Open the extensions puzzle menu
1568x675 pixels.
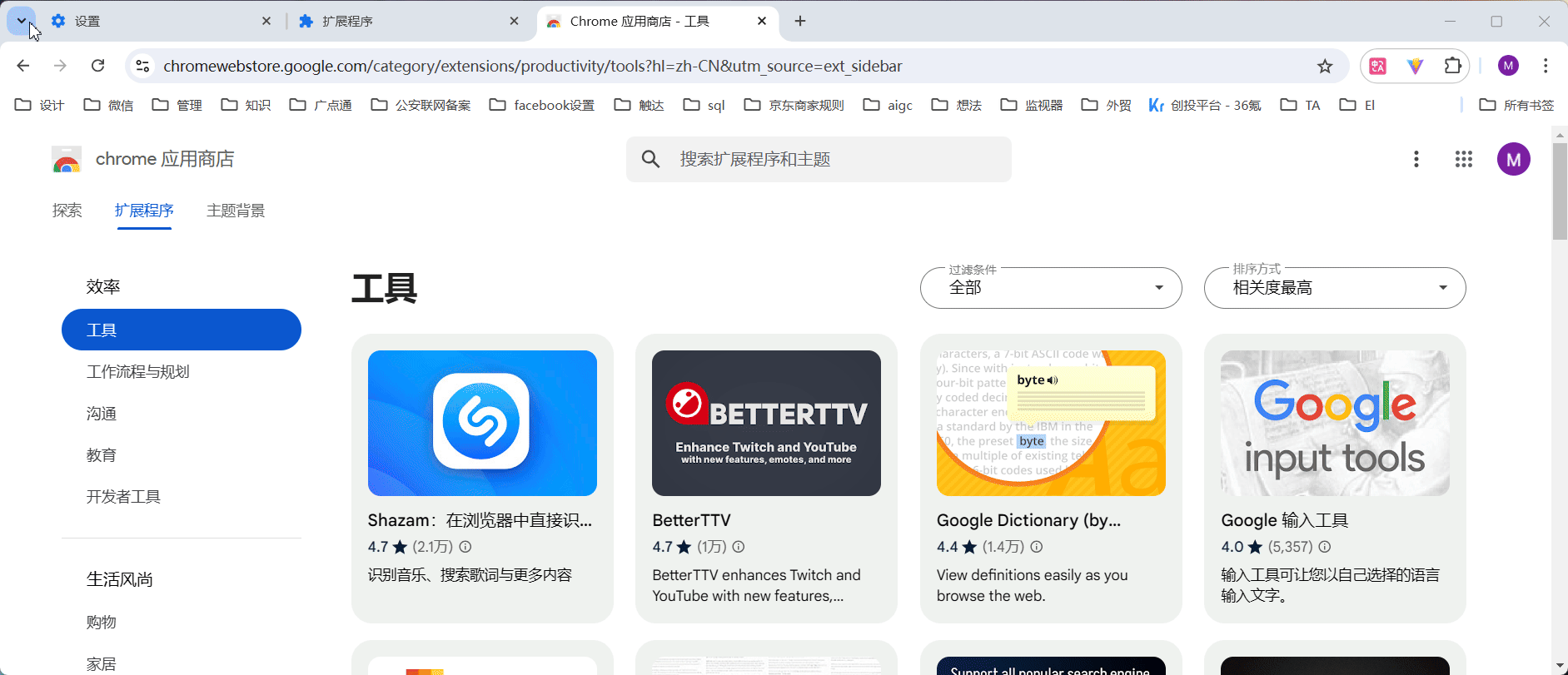click(x=1453, y=66)
